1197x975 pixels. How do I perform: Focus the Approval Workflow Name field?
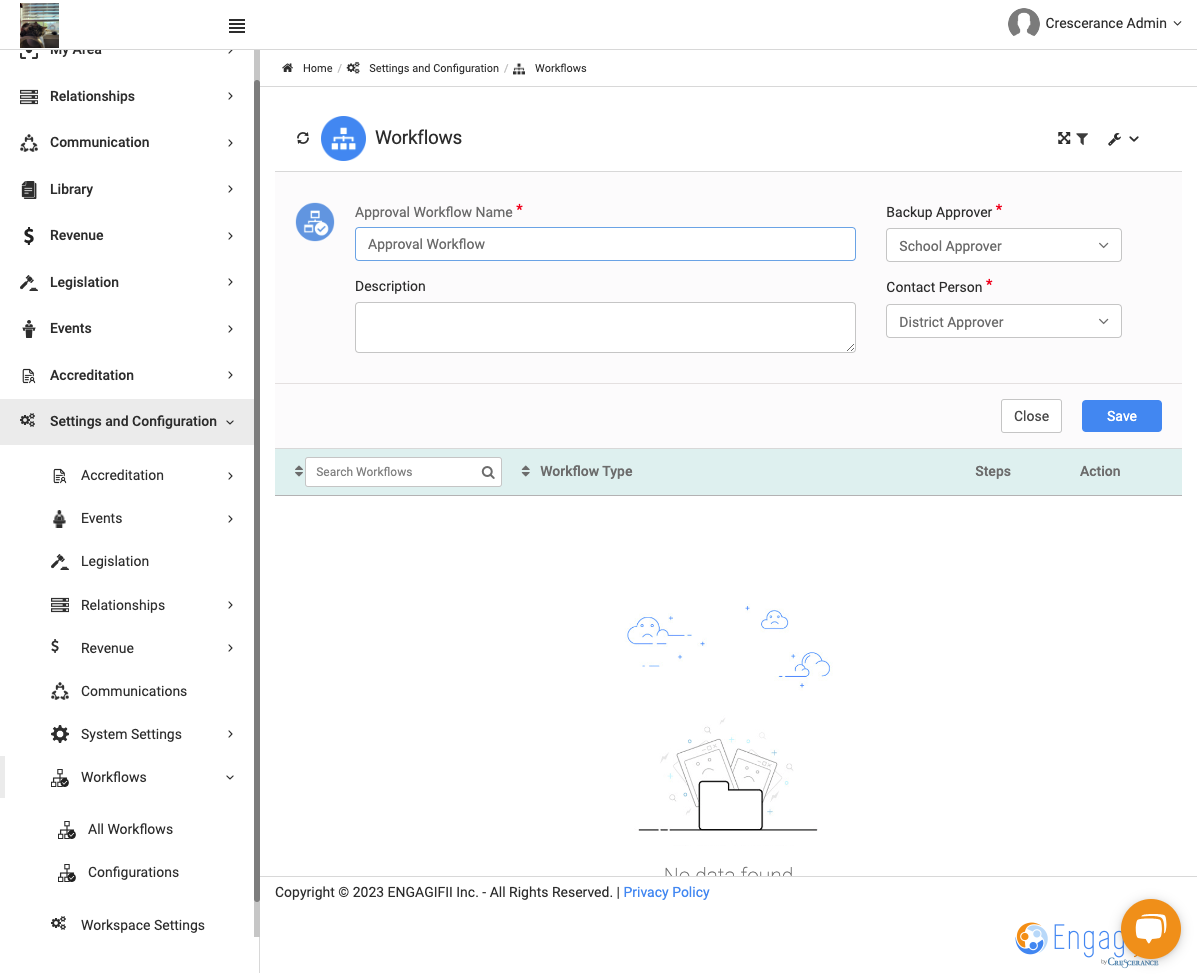pos(605,244)
